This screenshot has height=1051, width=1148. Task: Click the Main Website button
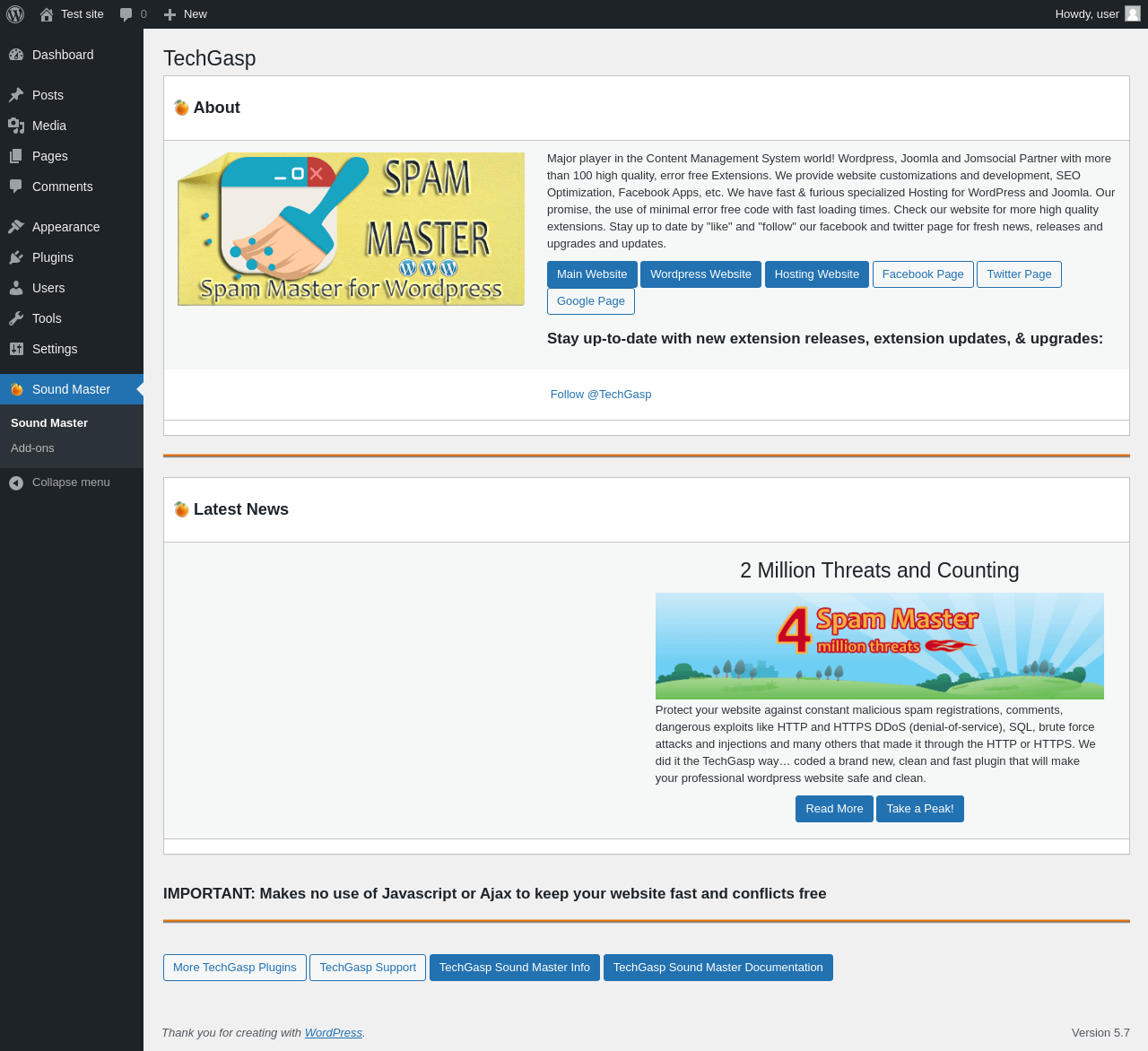pyautogui.click(x=592, y=274)
